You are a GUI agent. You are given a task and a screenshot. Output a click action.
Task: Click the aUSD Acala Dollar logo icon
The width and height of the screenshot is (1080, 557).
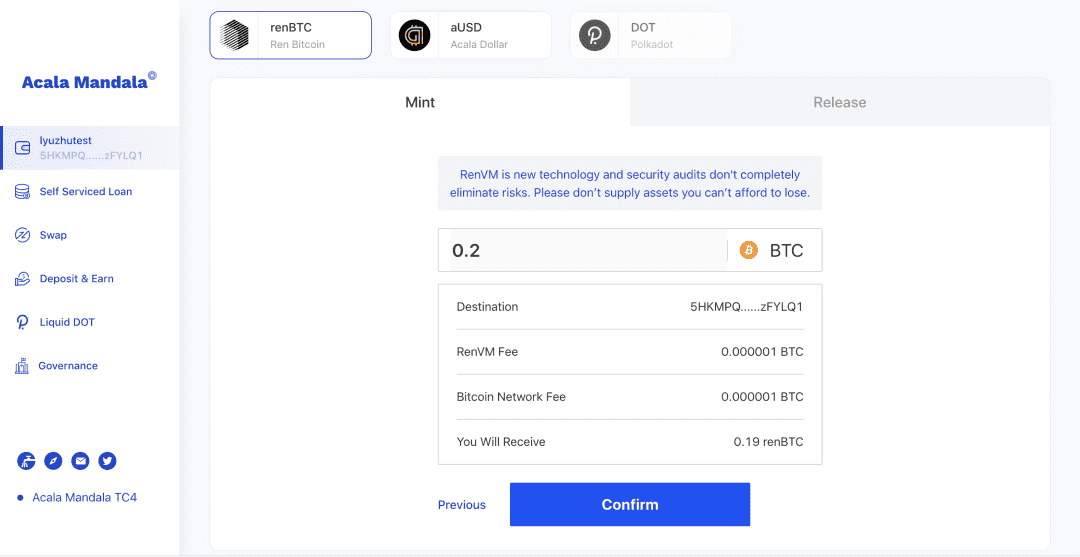point(415,34)
